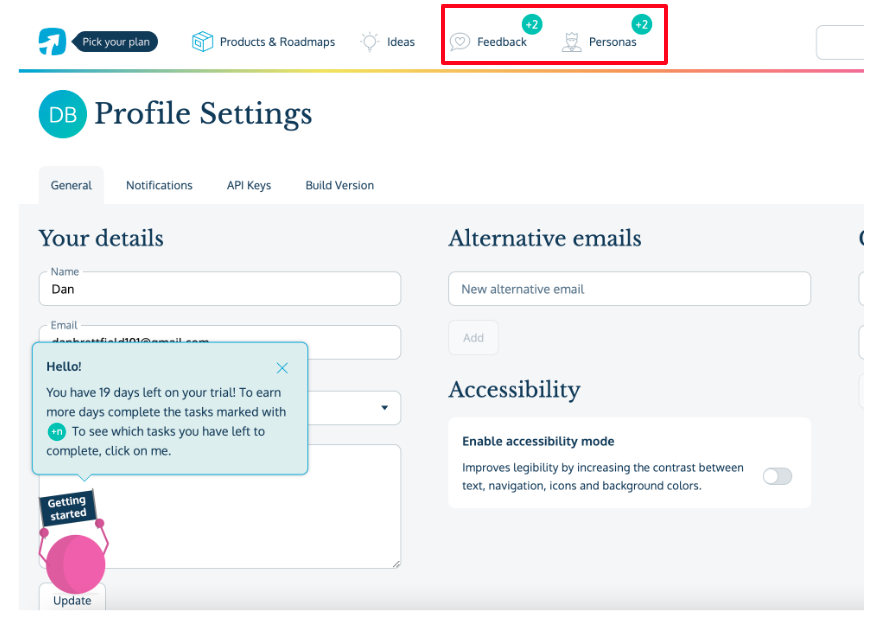This screenshot has width=875, height=625.
Task: Click the ProdPad rocket logo icon
Action: click(52, 41)
